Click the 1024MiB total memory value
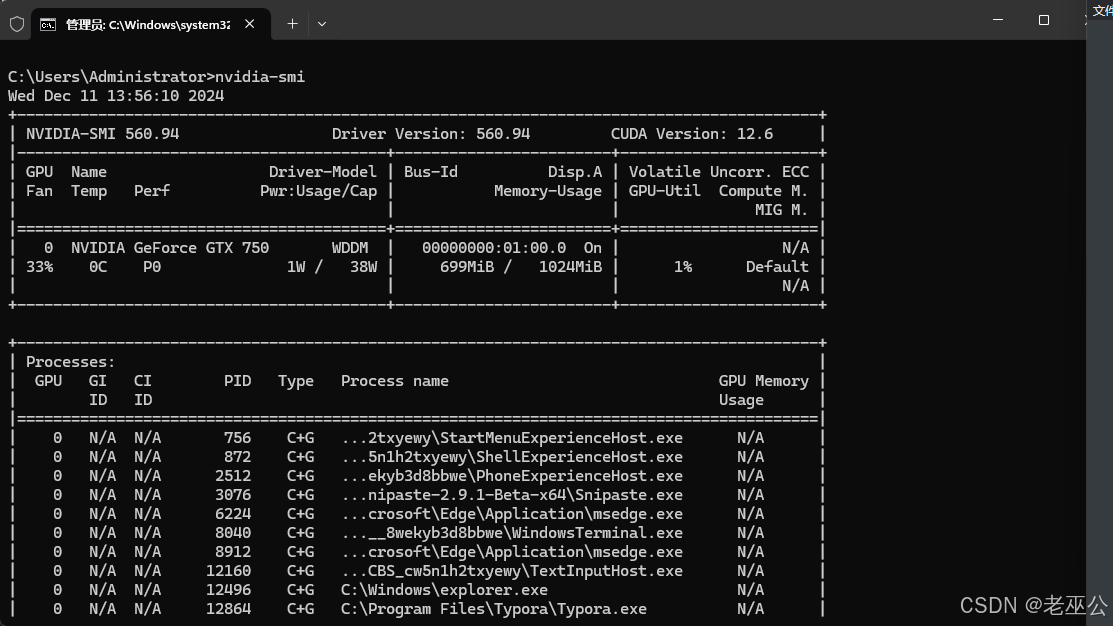The width and height of the screenshot is (1113, 626). (570, 267)
